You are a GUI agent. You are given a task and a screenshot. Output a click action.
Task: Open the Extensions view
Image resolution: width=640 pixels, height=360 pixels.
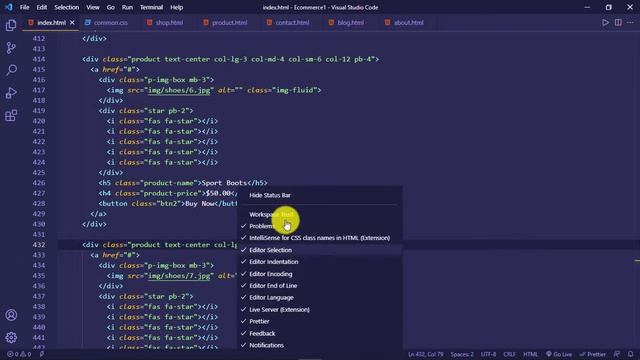(x=11, y=116)
